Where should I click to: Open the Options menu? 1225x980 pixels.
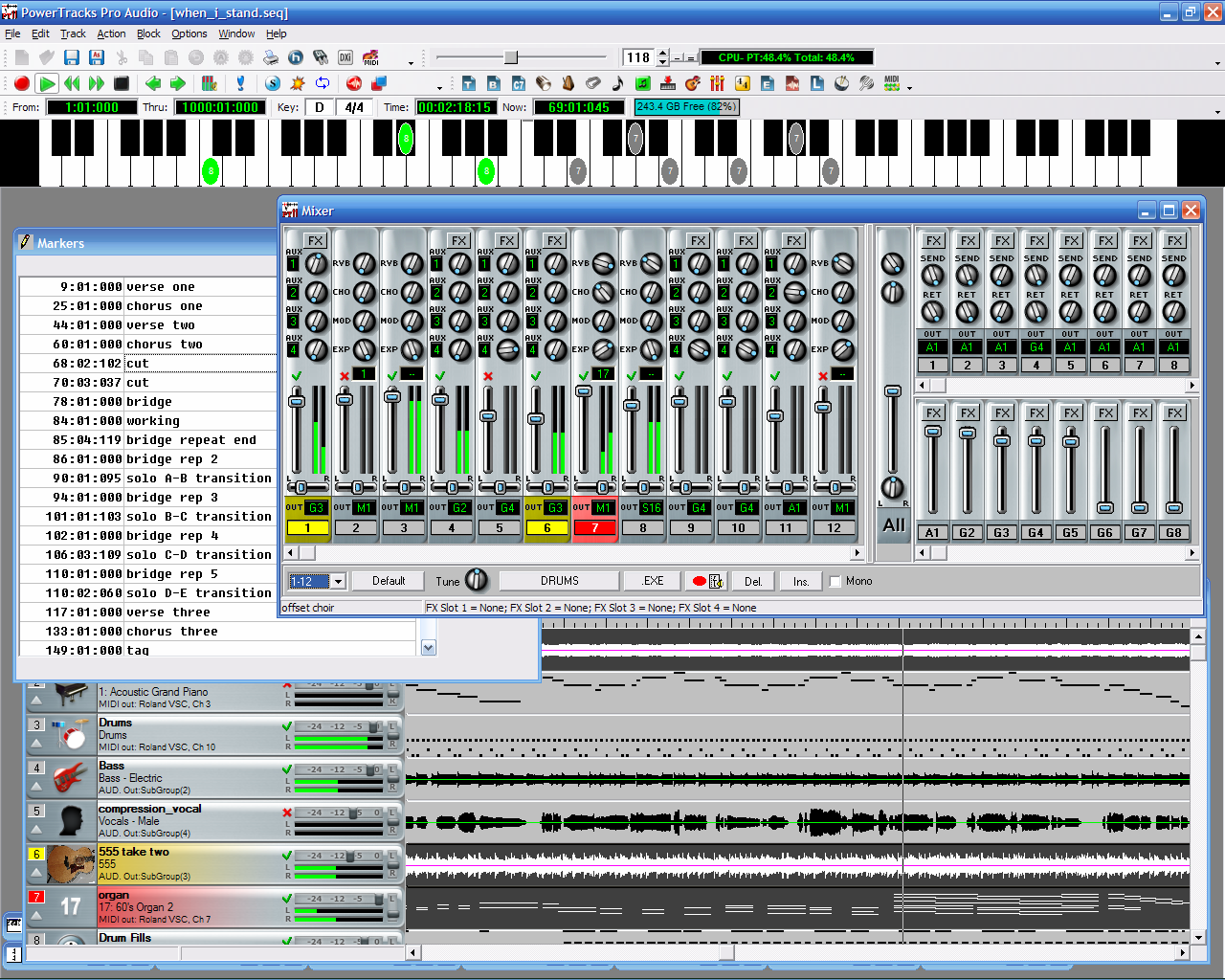(189, 33)
